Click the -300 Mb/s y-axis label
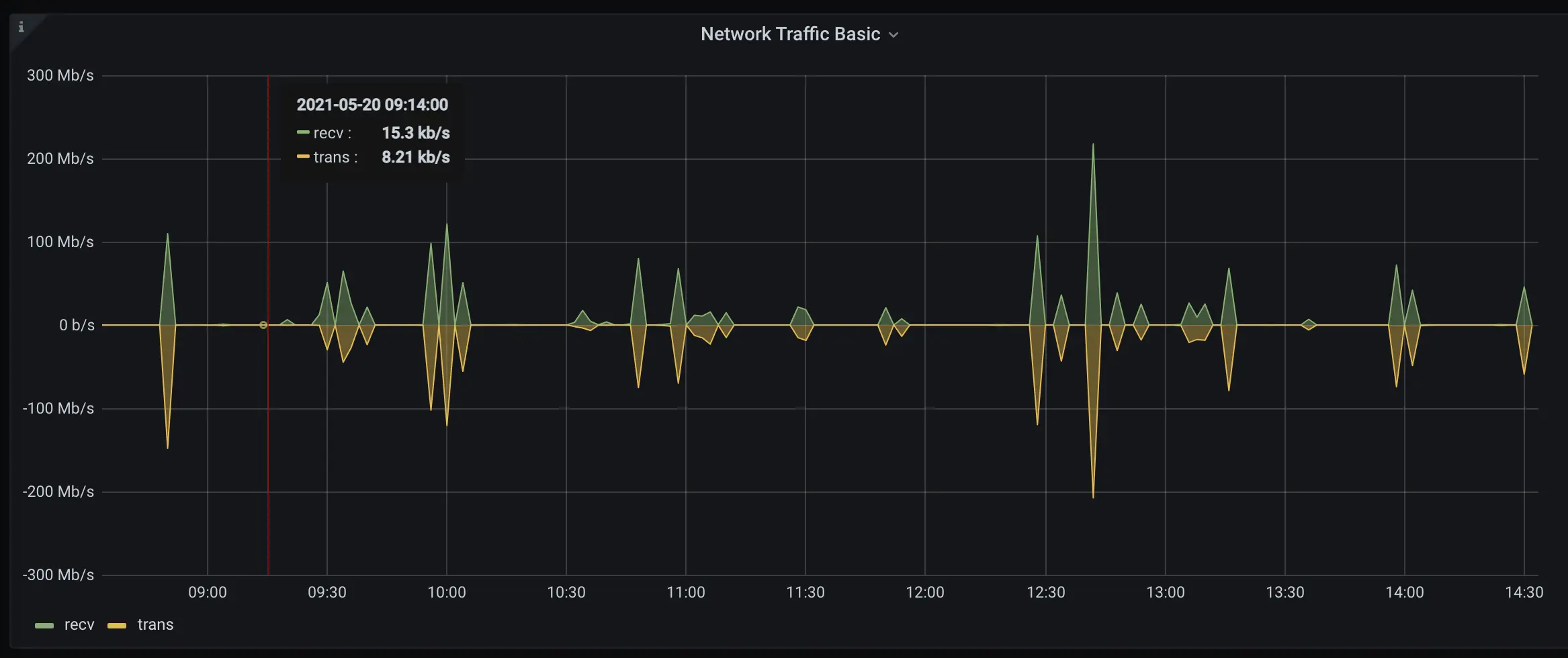The height and width of the screenshot is (658, 1568). coord(58,575)
